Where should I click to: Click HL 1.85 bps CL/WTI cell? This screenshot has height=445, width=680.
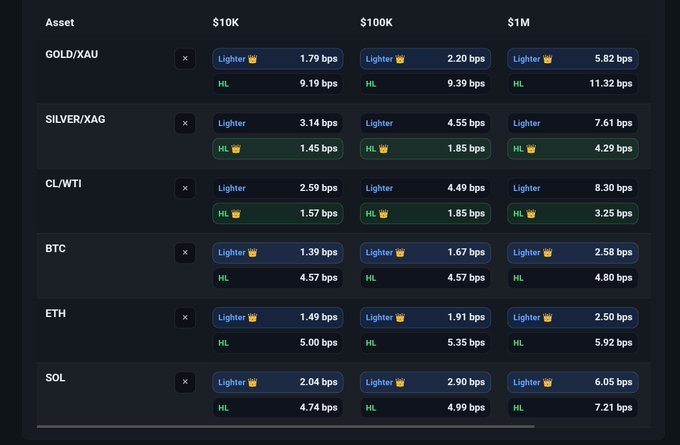point(425,213)
